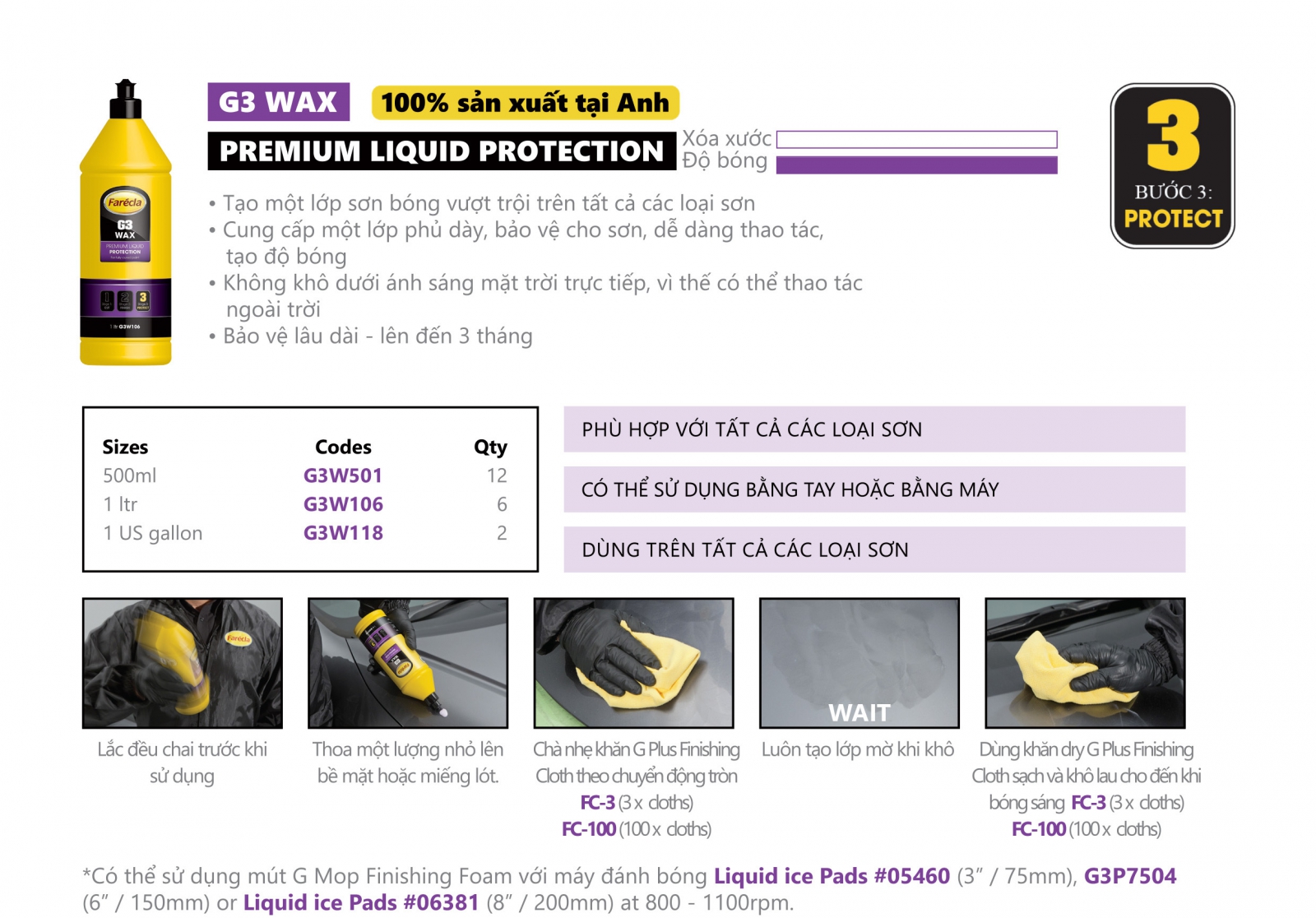Click the yellow '100% sản xuất tại Anh' badge
This screenshot has width=1316, height=918.
pos(525,103)
